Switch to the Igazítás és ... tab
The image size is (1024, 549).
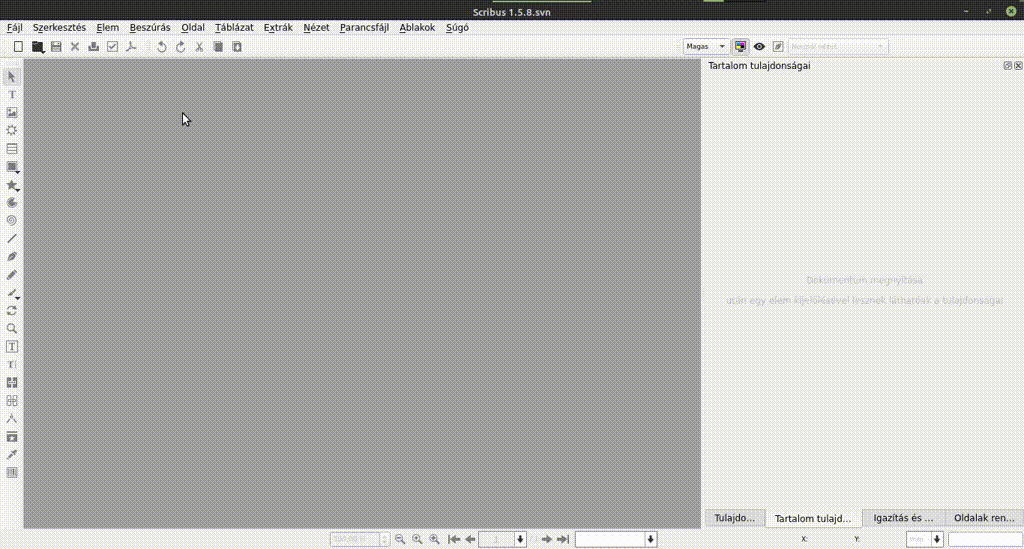click(903, 518)
